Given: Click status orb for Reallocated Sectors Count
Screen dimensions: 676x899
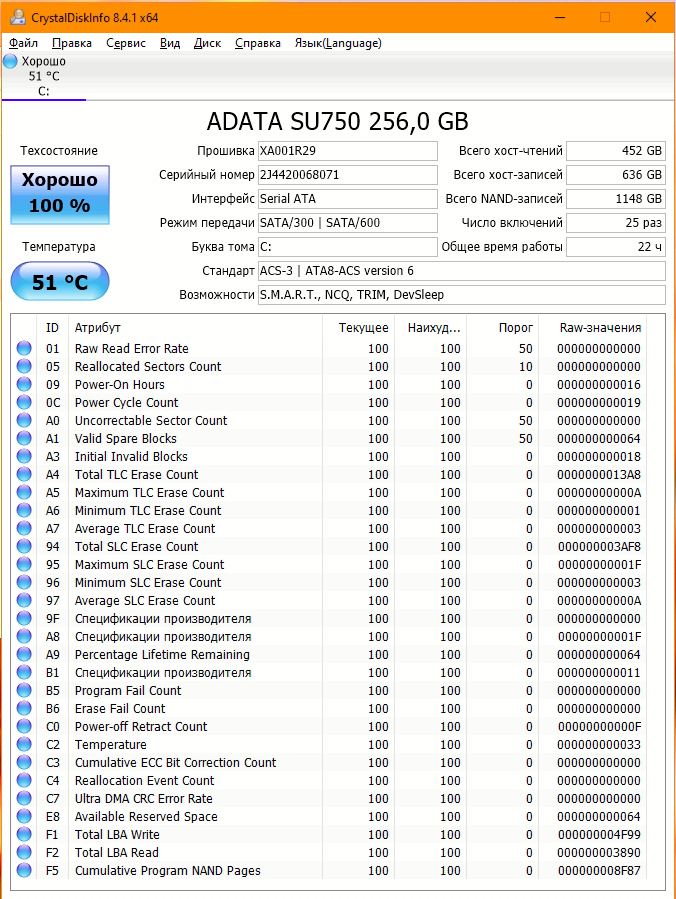Looking at the screenshot, I should pyautogui.click(x=24, y=366).
